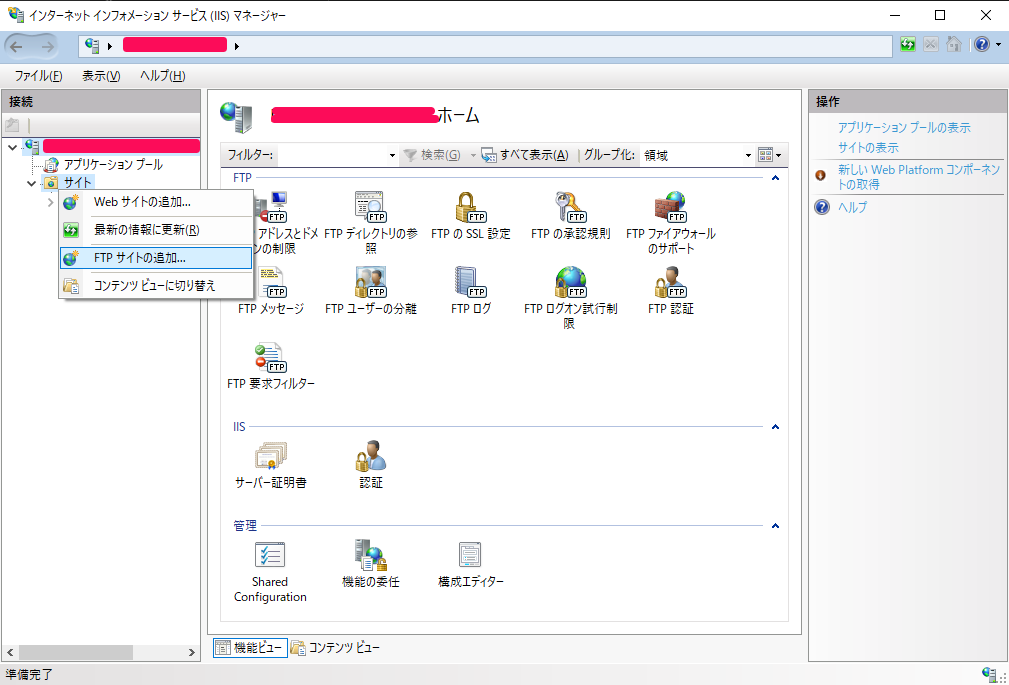Image resolution: width=1009 pixels, height=685 pixels.
Task: Open the グループ化 dropdown
Action: click(747, 154)
